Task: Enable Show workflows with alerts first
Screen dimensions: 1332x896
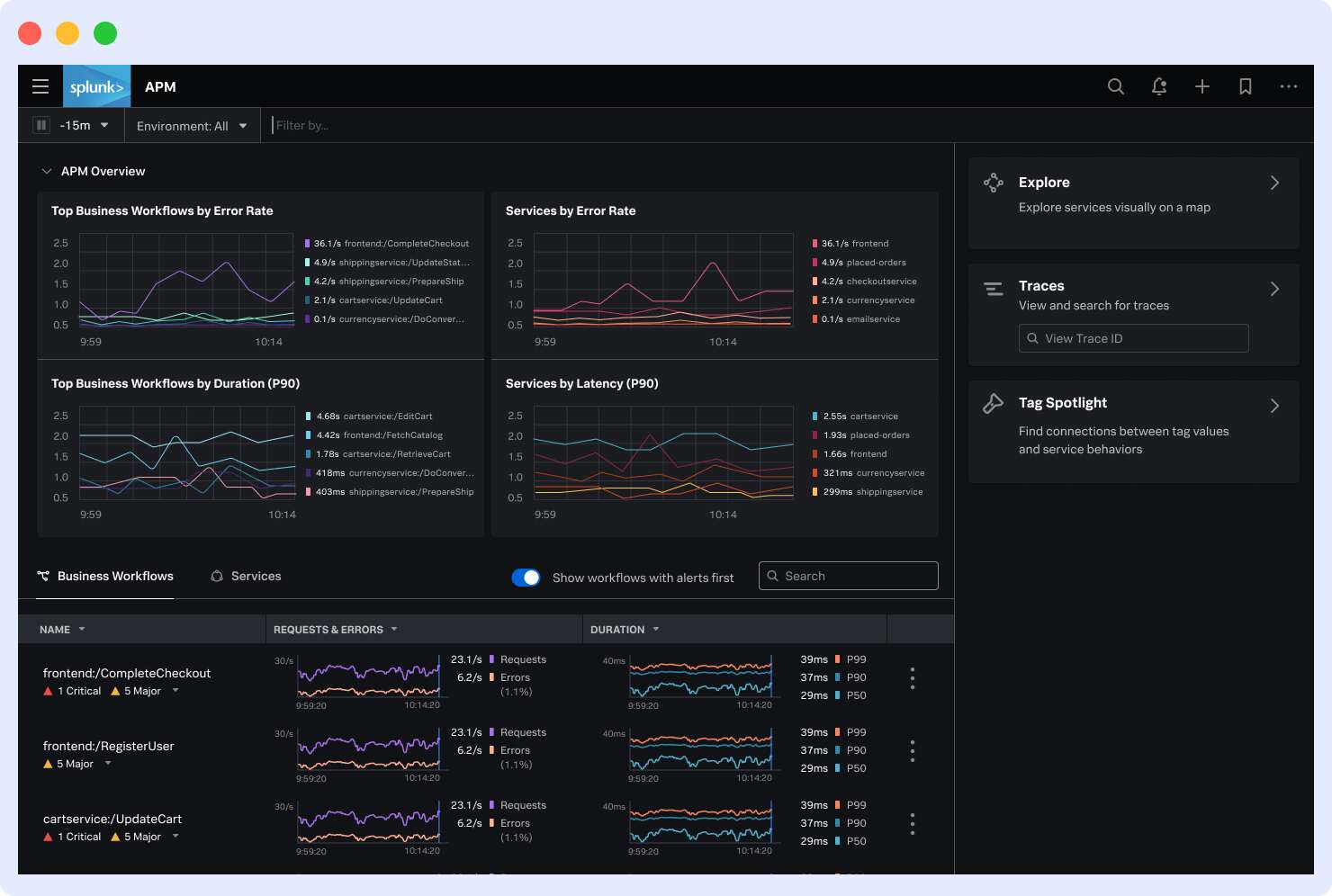Action: point(526,577)
